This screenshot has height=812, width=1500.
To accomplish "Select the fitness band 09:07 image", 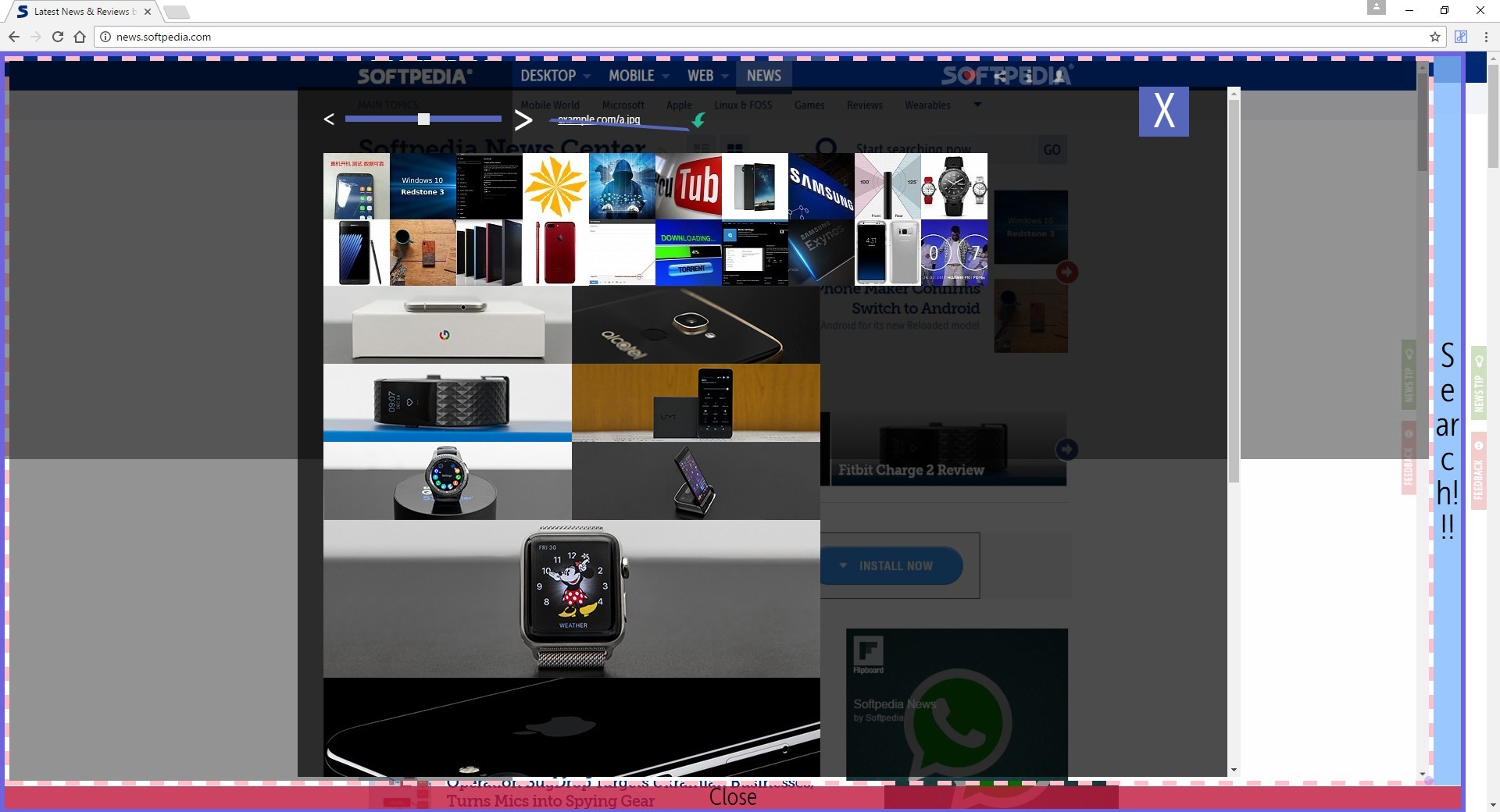I will pos(448,403).
